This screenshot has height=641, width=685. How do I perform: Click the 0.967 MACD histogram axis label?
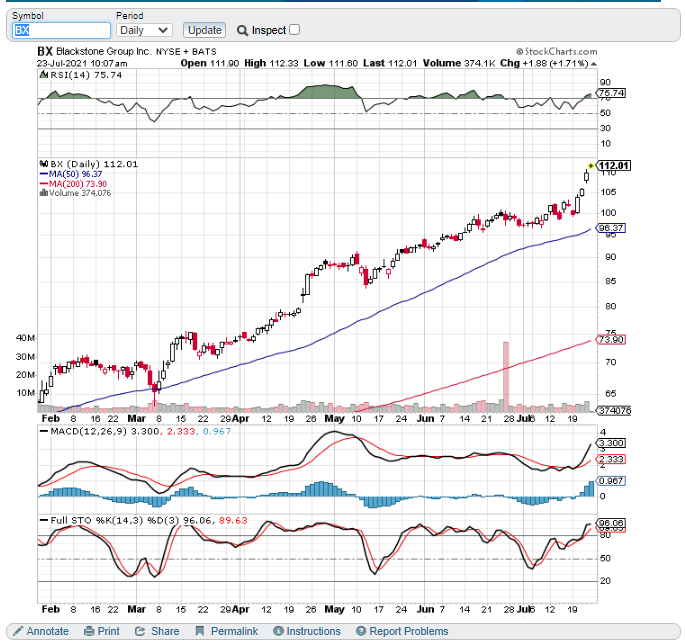click(611, 481)
